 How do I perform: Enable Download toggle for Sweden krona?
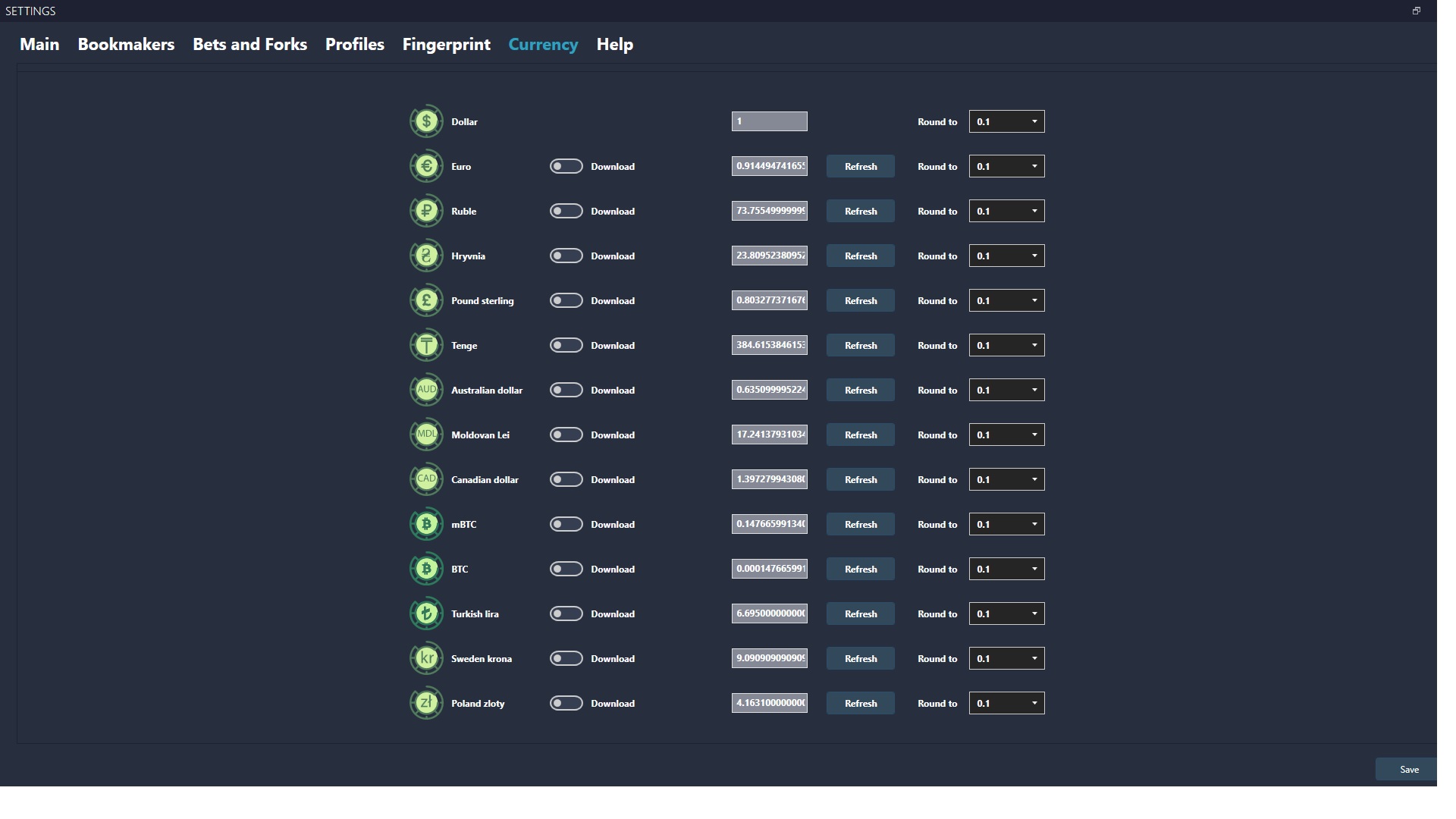[x=566, y=658]
